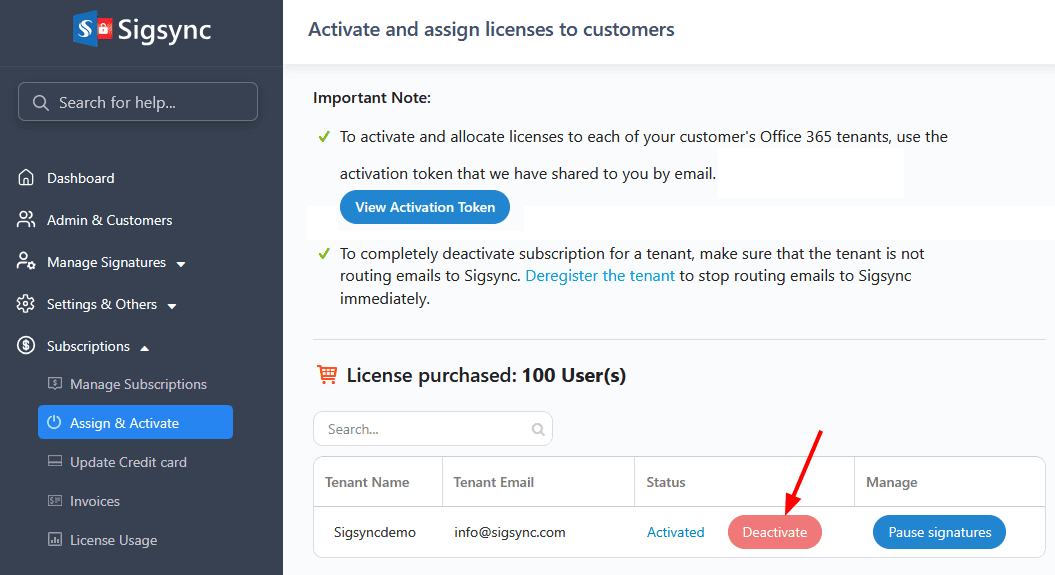Click the Update Credit card icon

click(55, 461)
